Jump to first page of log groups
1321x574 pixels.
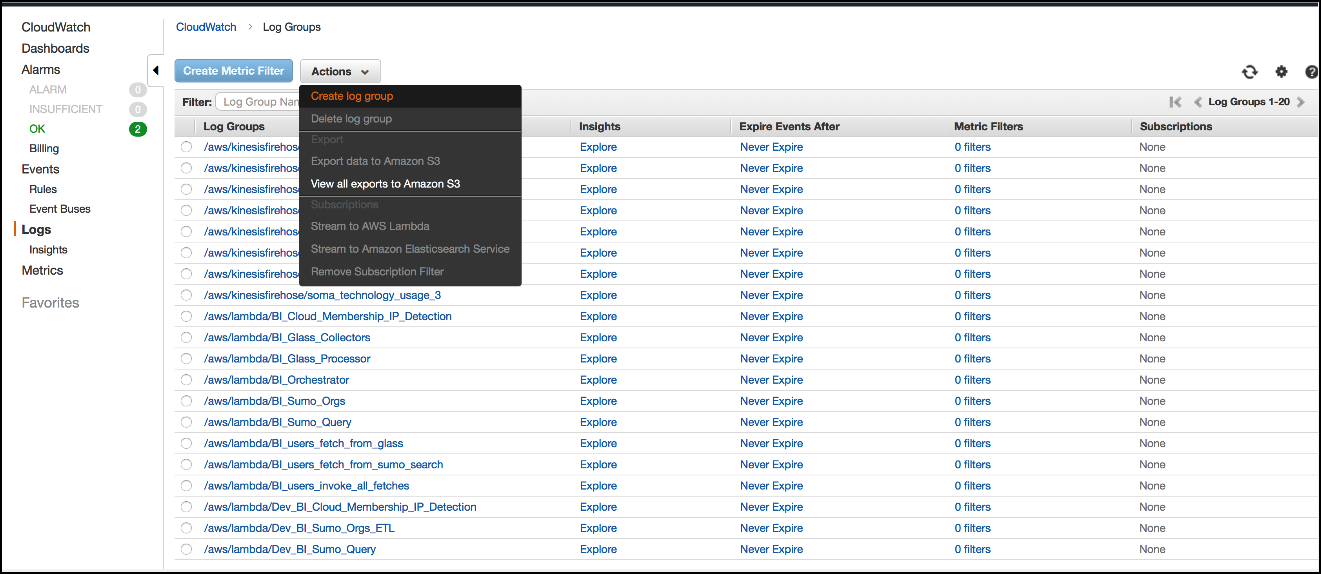(x=1175, y=102)
